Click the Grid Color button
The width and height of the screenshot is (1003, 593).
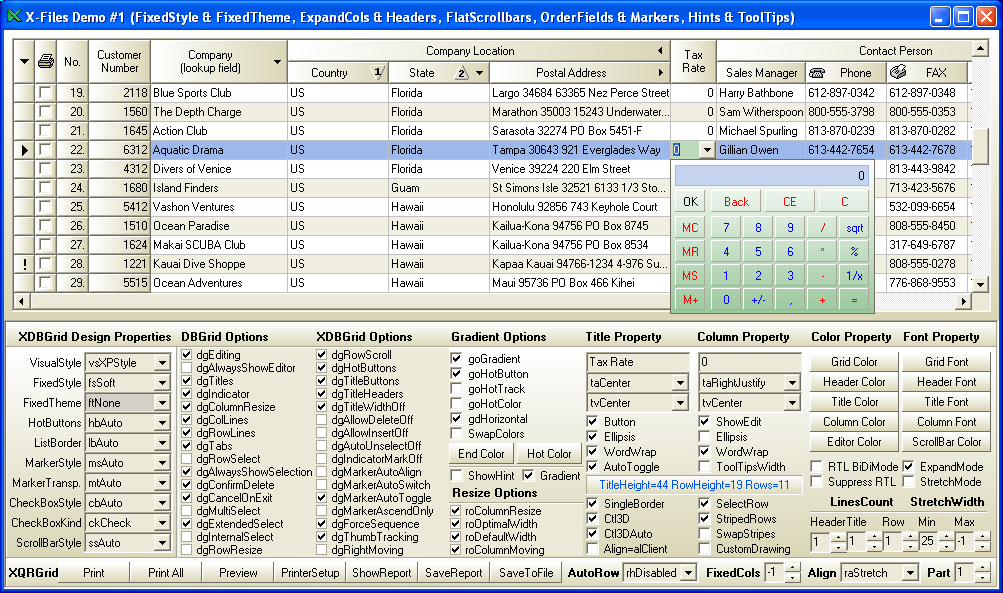click(854, 362)
